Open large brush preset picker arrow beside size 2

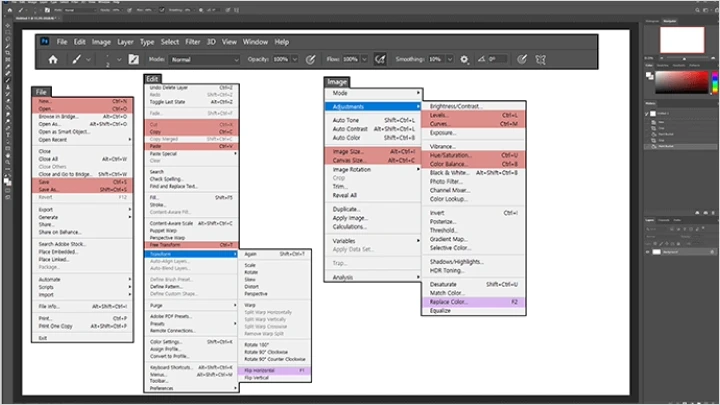pyautogui.click(x=119, y=59)
